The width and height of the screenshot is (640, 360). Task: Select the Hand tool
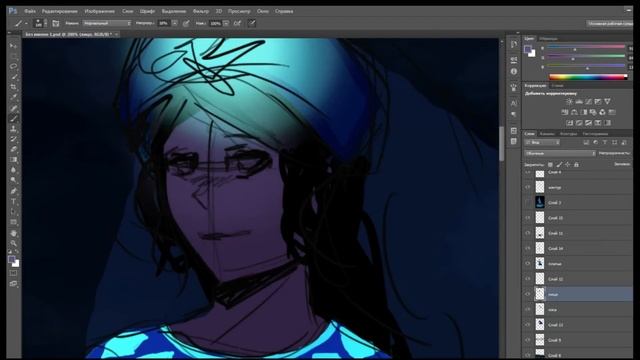(x=13, y=233)
